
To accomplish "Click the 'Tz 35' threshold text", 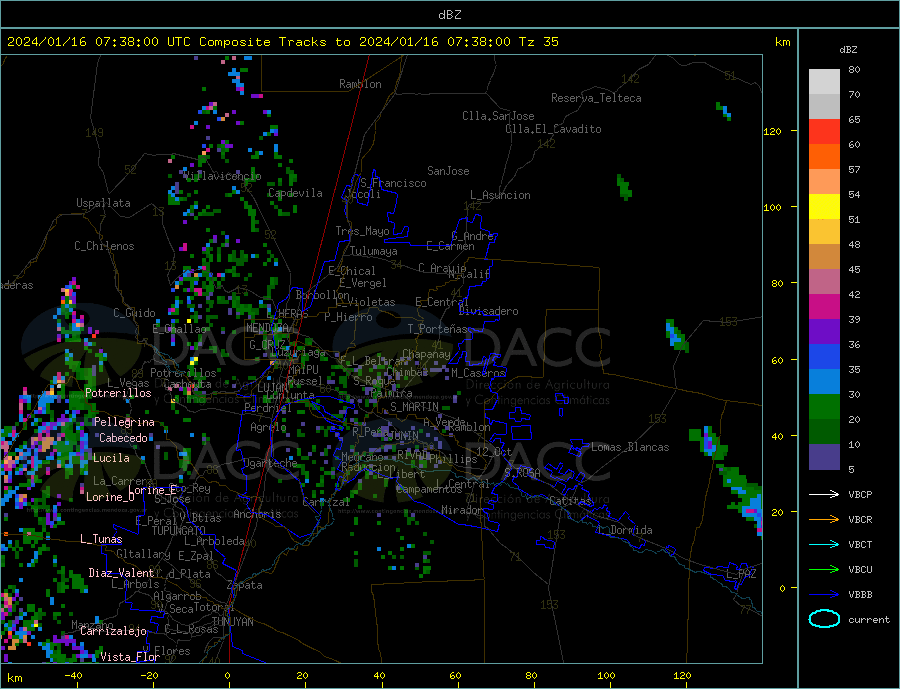I will 538,42.
